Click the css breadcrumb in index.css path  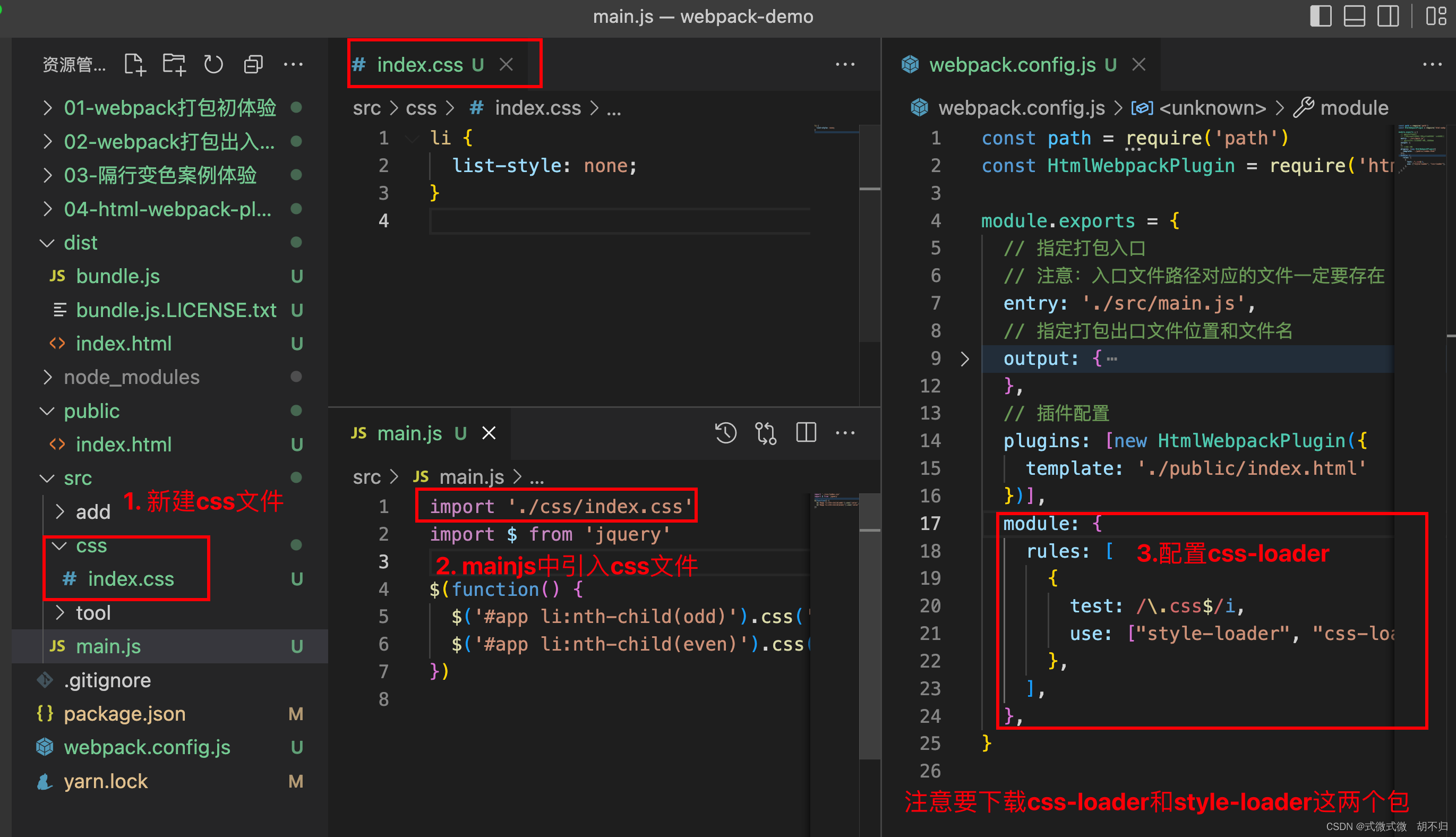pos(421,108)
